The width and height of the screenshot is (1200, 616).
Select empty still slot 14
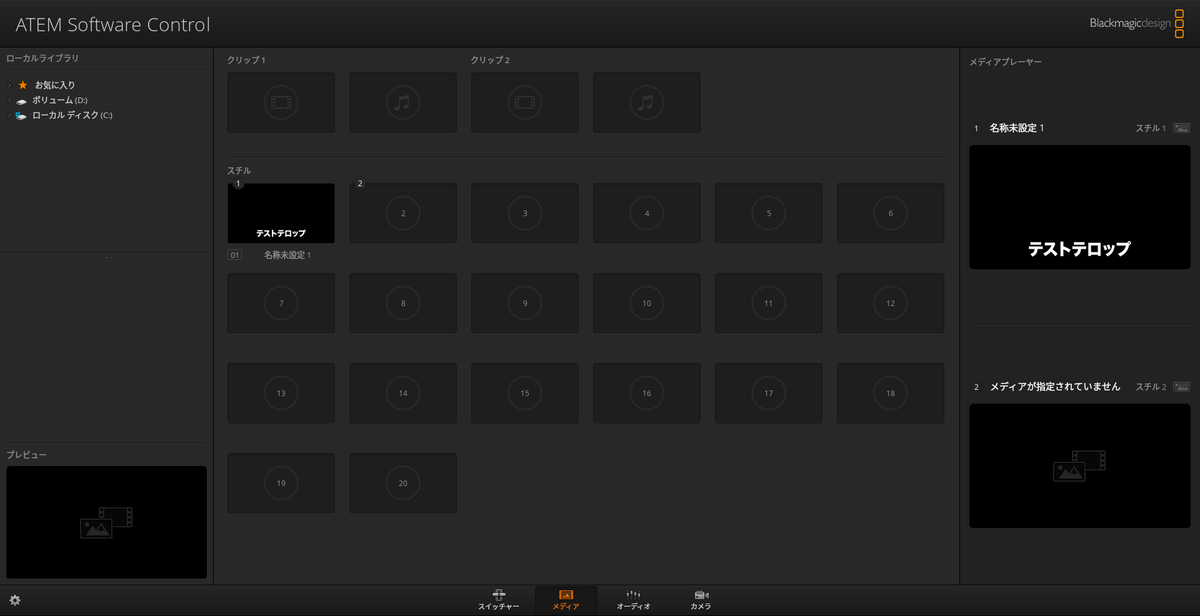click(x=403, y=393)
